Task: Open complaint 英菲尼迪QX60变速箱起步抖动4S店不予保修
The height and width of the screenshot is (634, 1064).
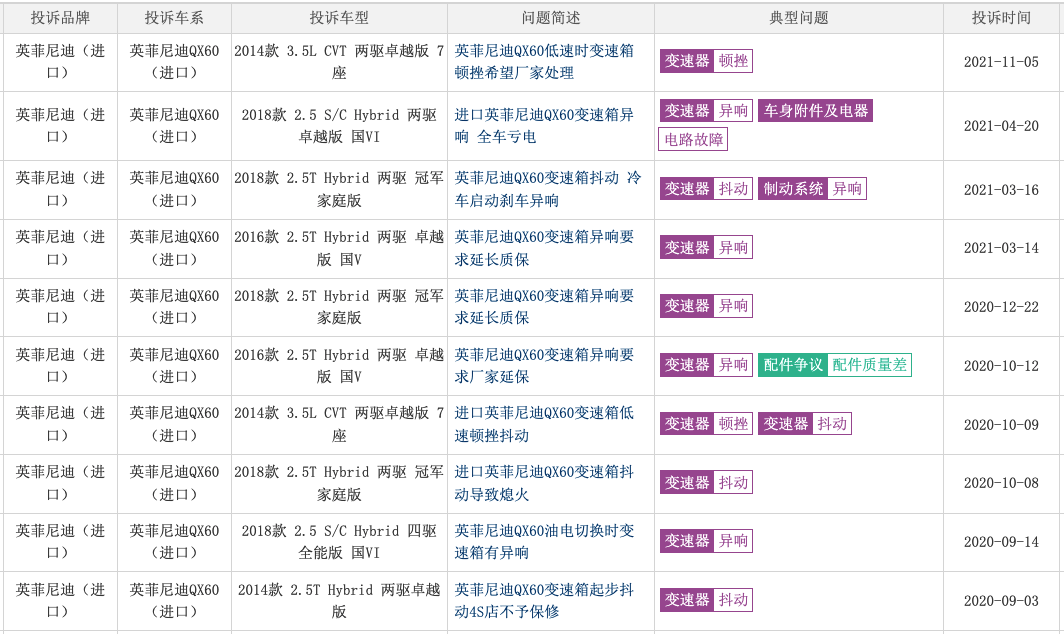Action: point(544,601)
